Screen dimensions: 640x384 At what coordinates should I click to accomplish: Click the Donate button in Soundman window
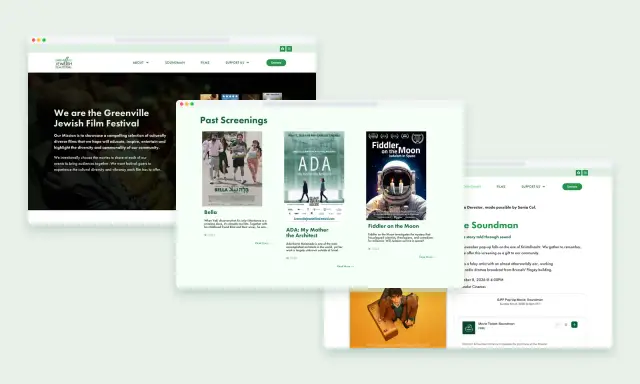click(x=572, y=186)
